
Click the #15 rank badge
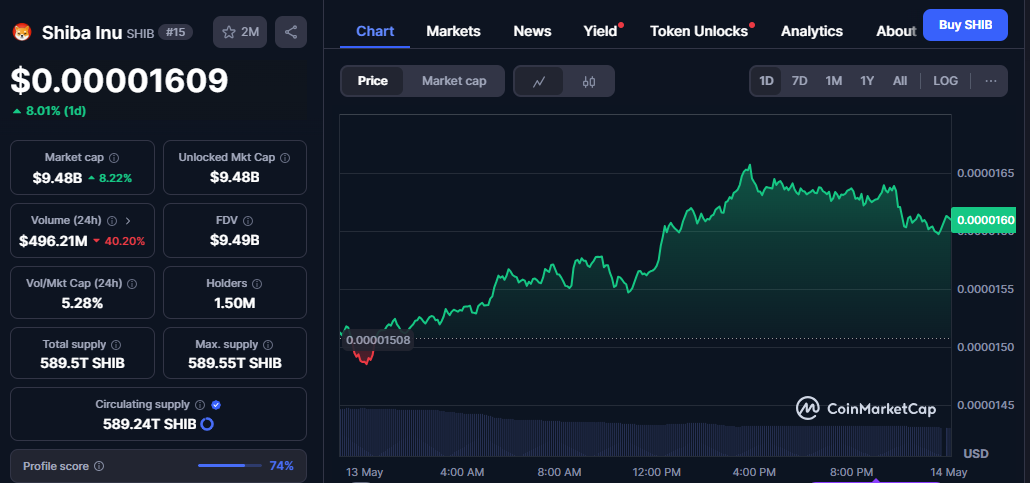coord(175,32)
